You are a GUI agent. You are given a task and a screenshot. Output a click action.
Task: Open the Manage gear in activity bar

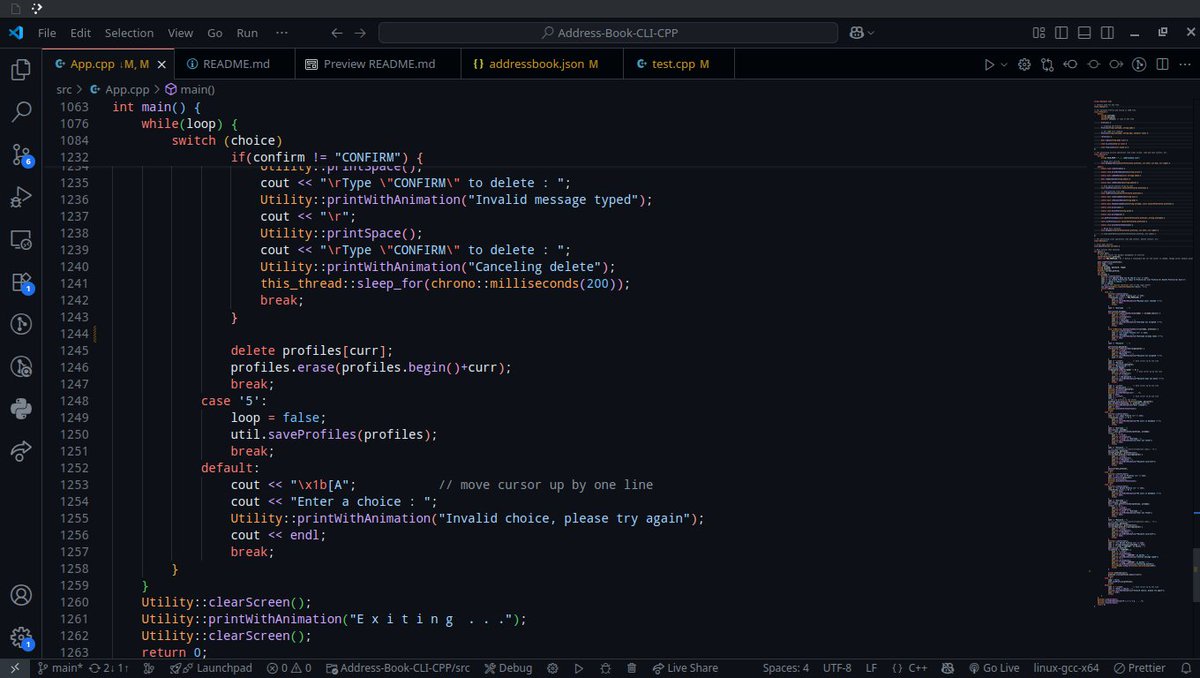(x=21, y=637)
